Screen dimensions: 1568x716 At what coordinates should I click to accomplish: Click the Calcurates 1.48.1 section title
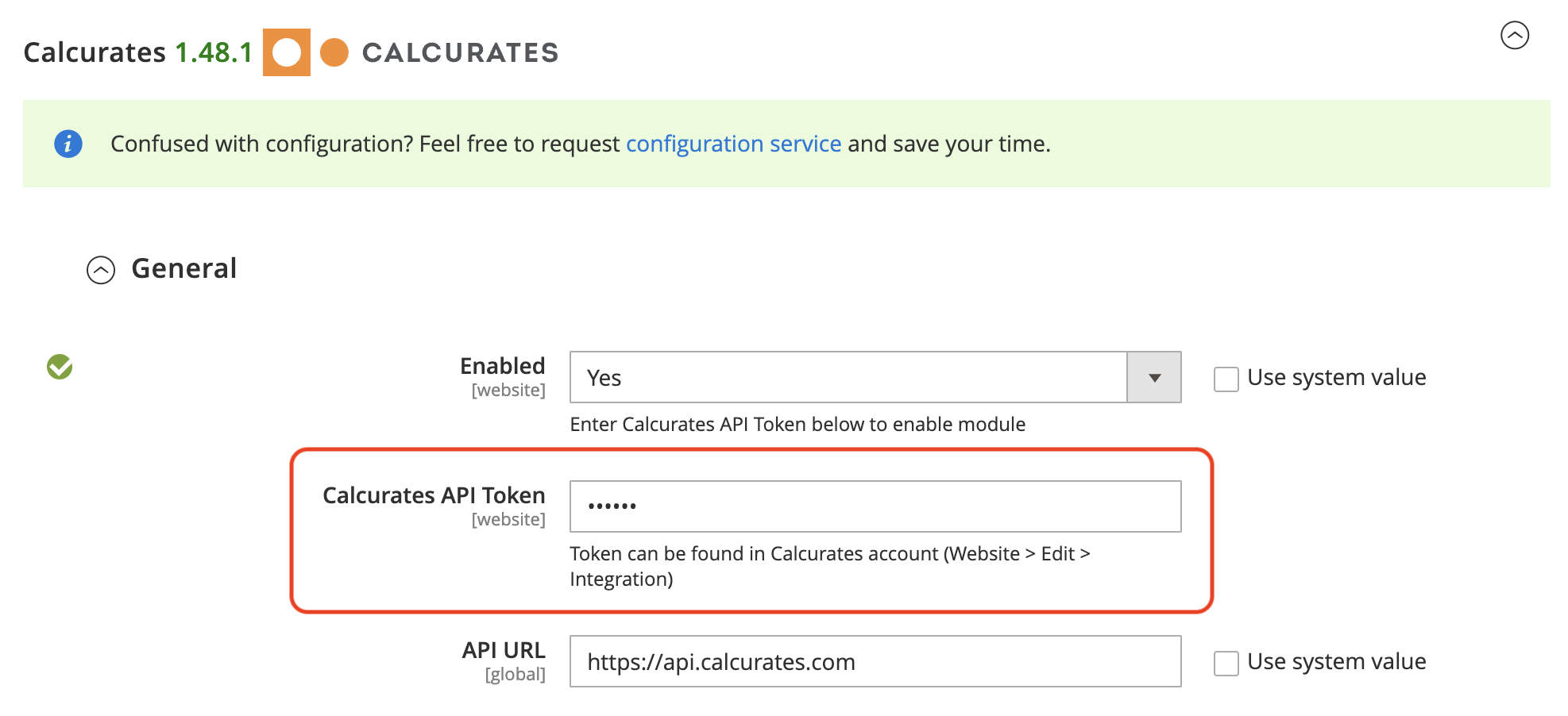(138, 52)
